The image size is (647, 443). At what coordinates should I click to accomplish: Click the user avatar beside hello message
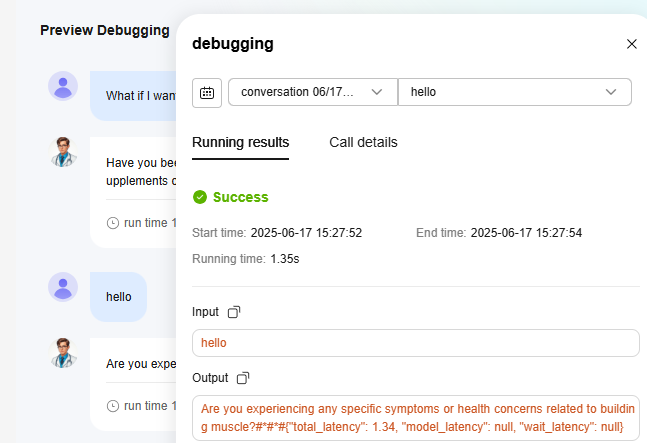pos(63,287)
